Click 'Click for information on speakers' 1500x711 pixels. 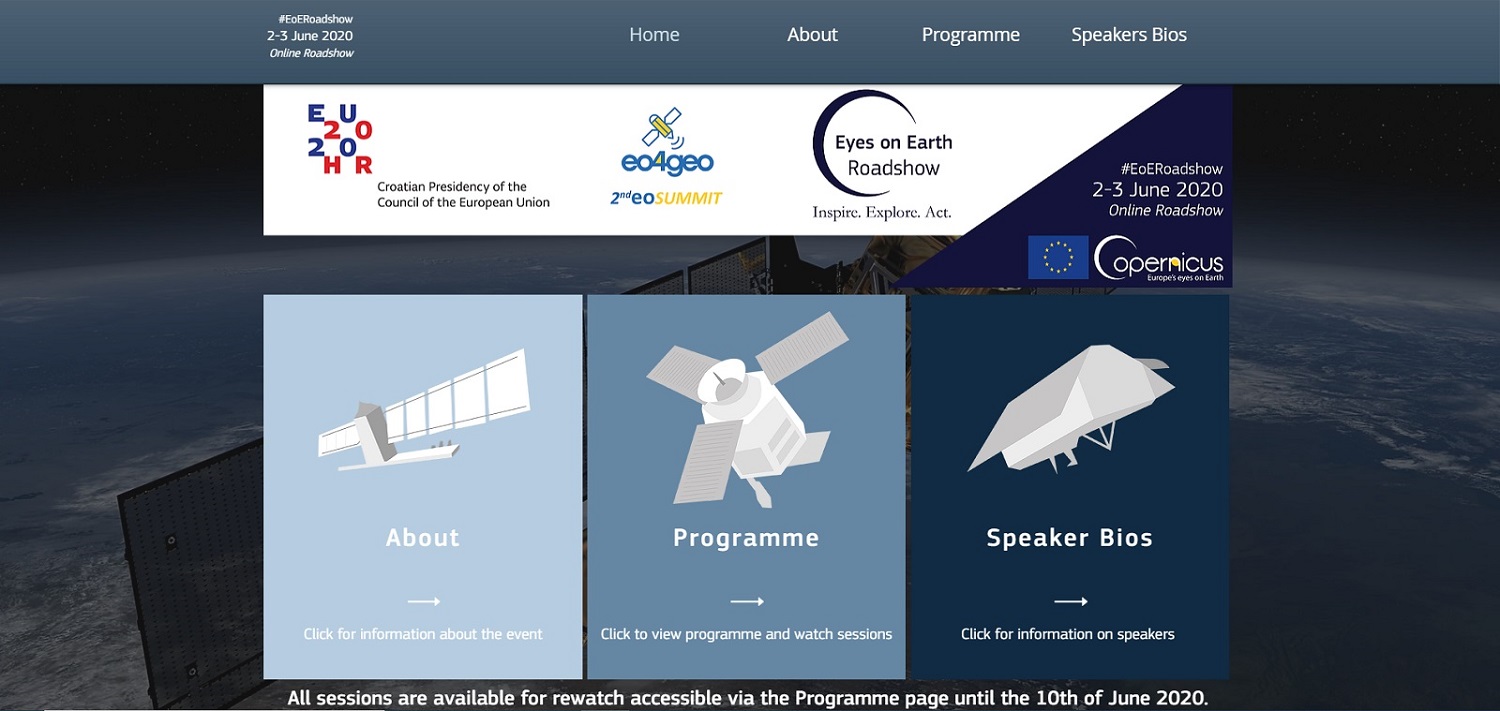1068,634
